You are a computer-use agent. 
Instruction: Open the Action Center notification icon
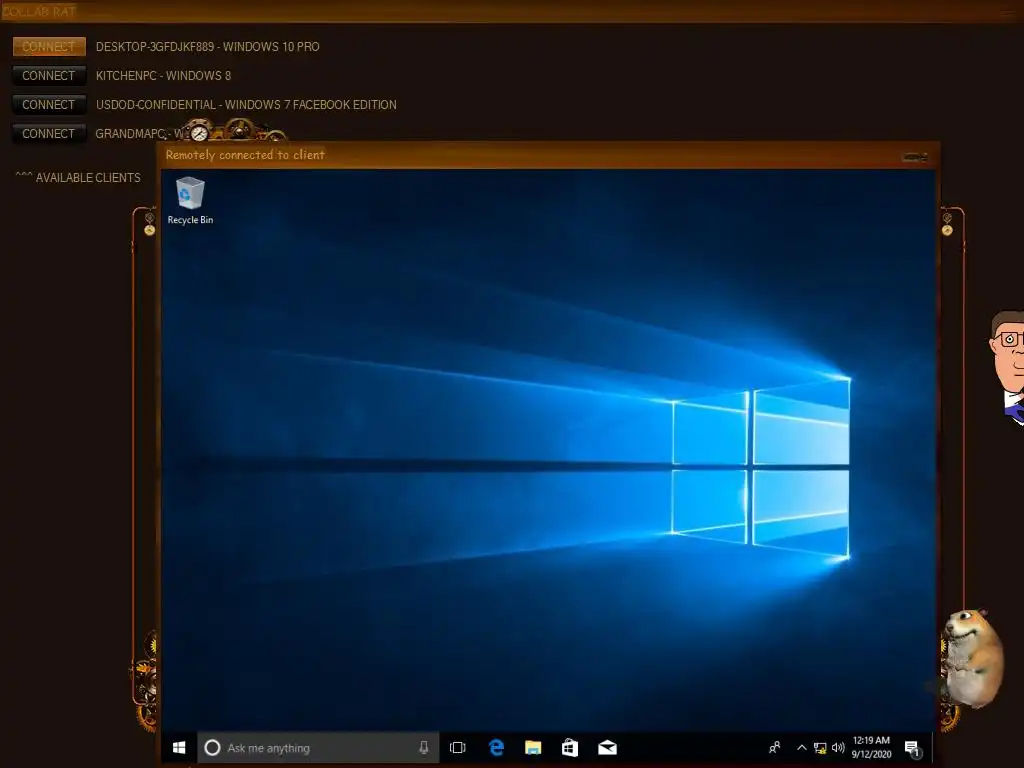912,748
